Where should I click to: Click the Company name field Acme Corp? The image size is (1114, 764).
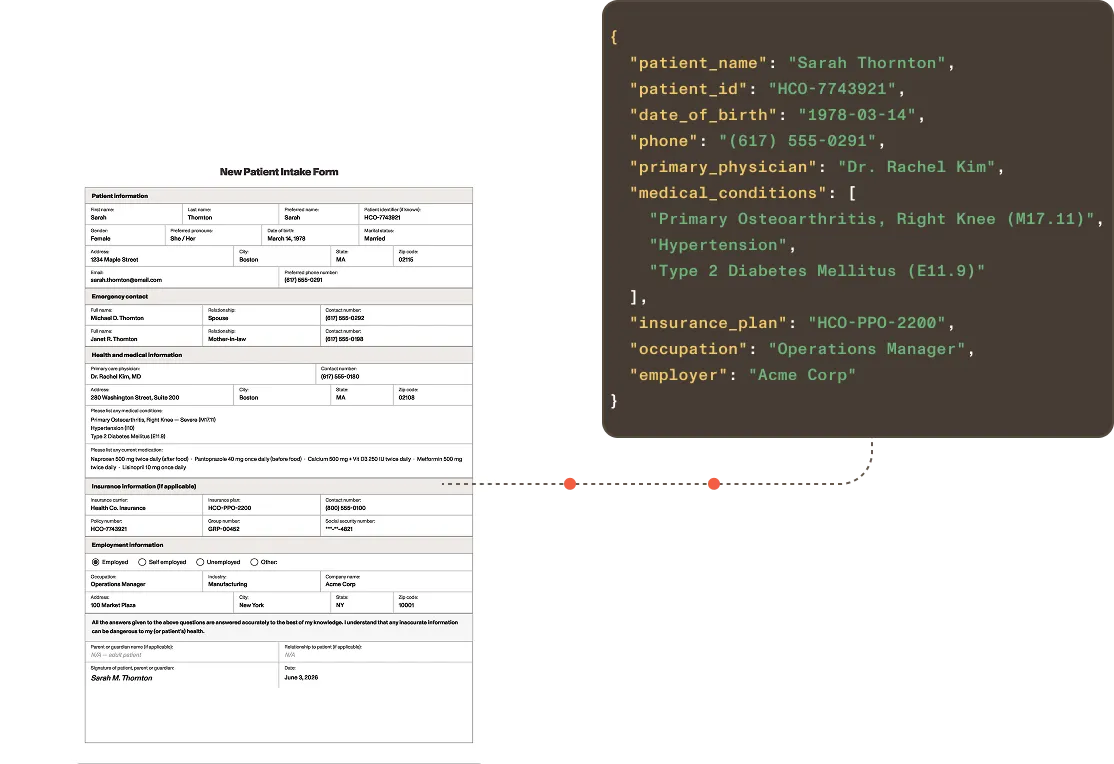(396, 581)
